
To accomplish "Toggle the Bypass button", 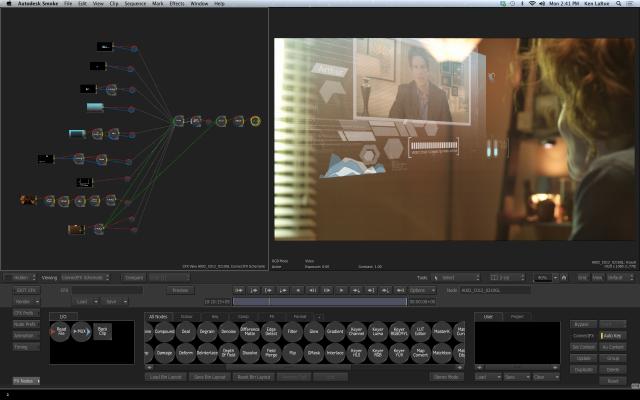I will (x=583, y=324).
